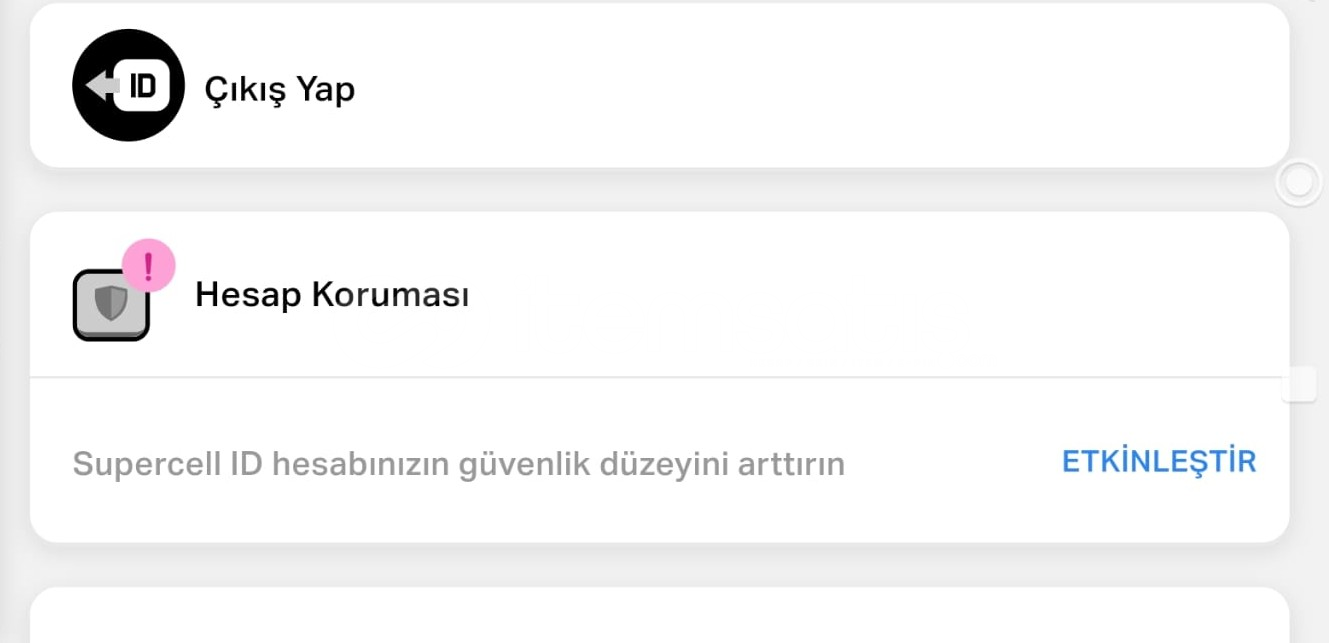The width and height of the screenshot is (1329, 643).
Task: Click the Supercell ID security description text
Action: (x=458, y=465)
